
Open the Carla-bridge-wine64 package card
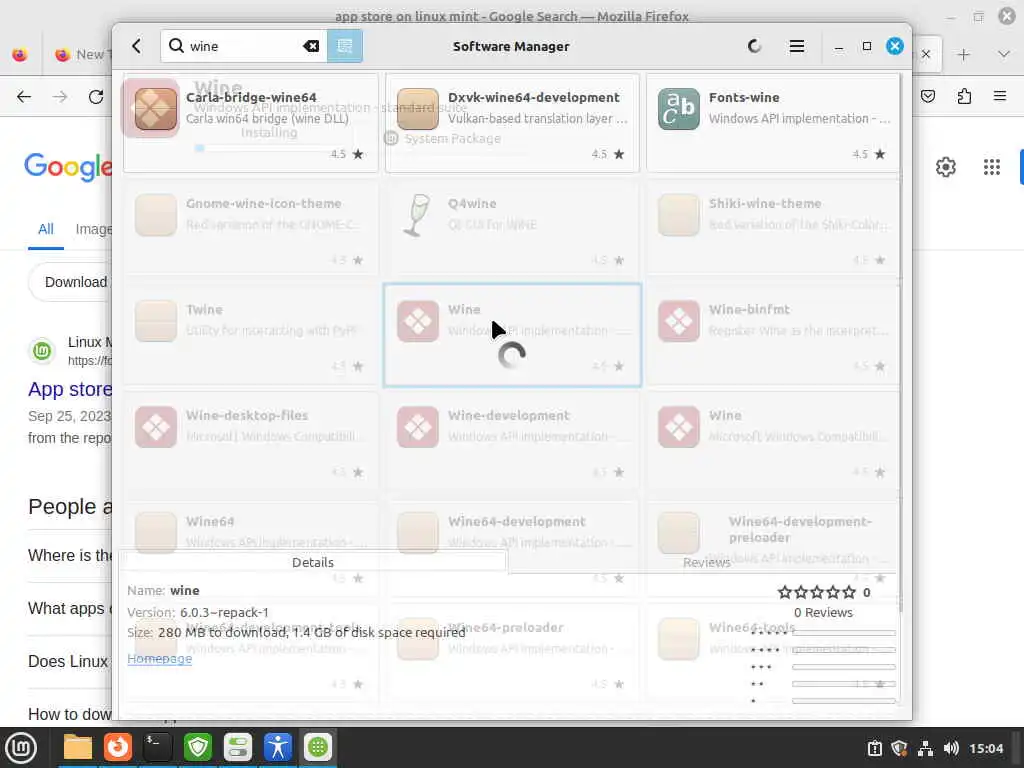click(x=251, y=123)
